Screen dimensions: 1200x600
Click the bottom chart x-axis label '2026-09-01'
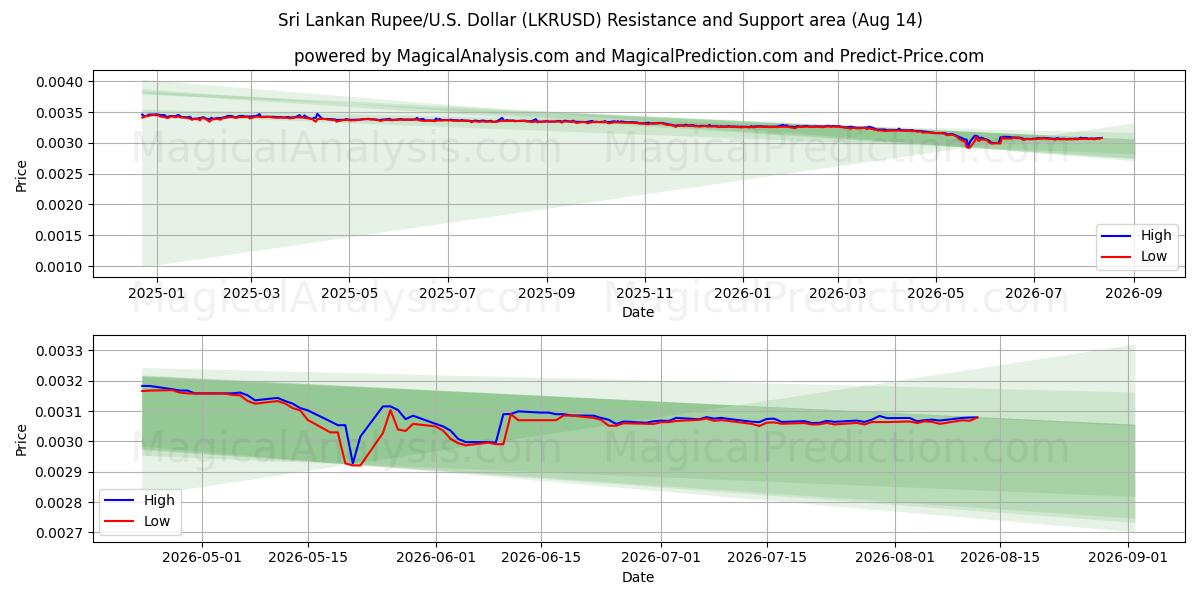pyautogui.click(x=1129, y=560)
